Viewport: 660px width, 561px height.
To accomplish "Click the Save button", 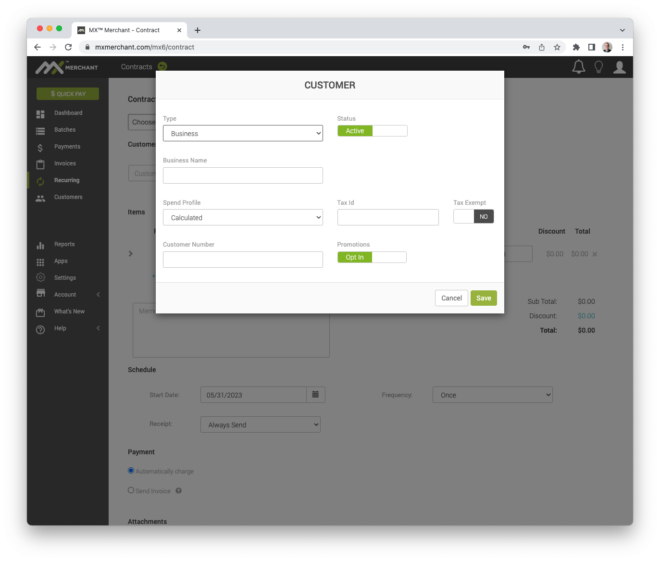I will [484, 298].
